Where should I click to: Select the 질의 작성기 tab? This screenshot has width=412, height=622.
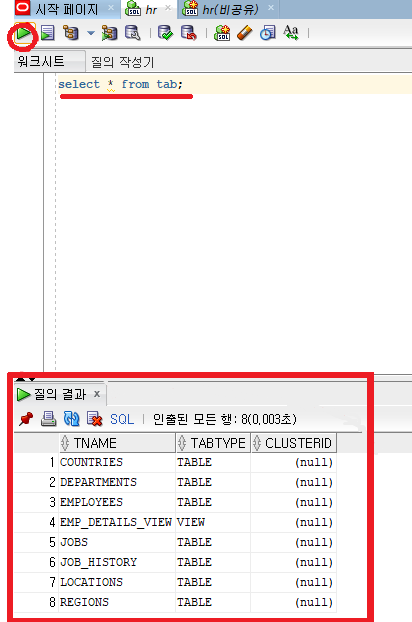123,62
